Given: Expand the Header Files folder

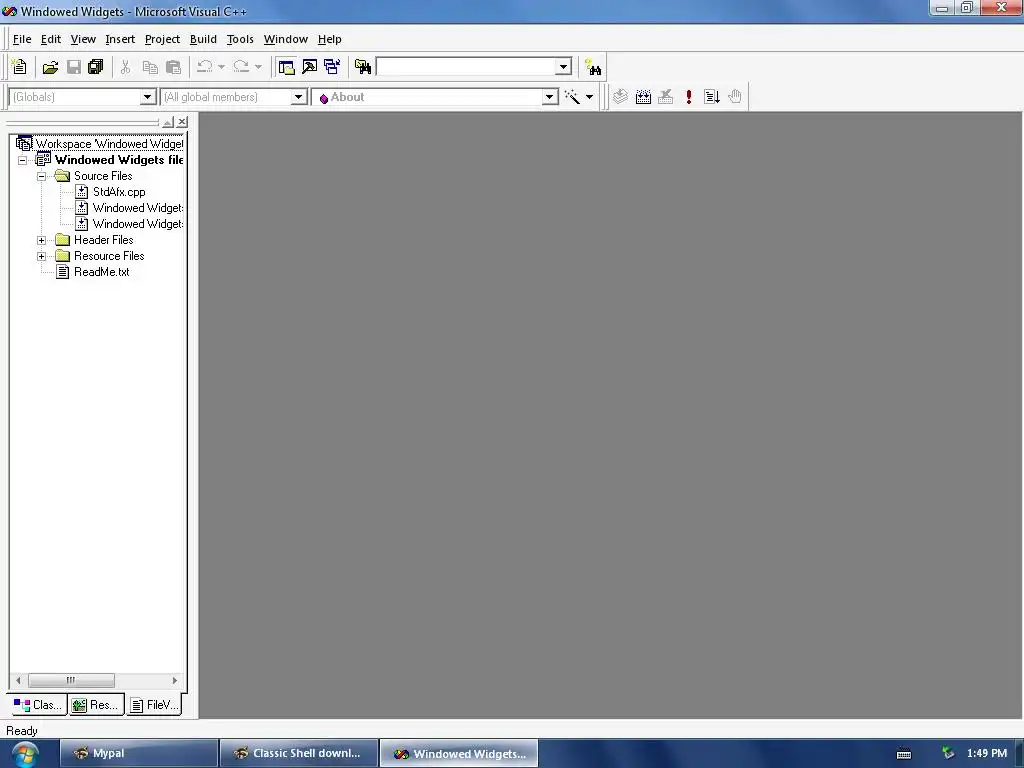Looking at the screenshot, I should [x=42, y=240].
